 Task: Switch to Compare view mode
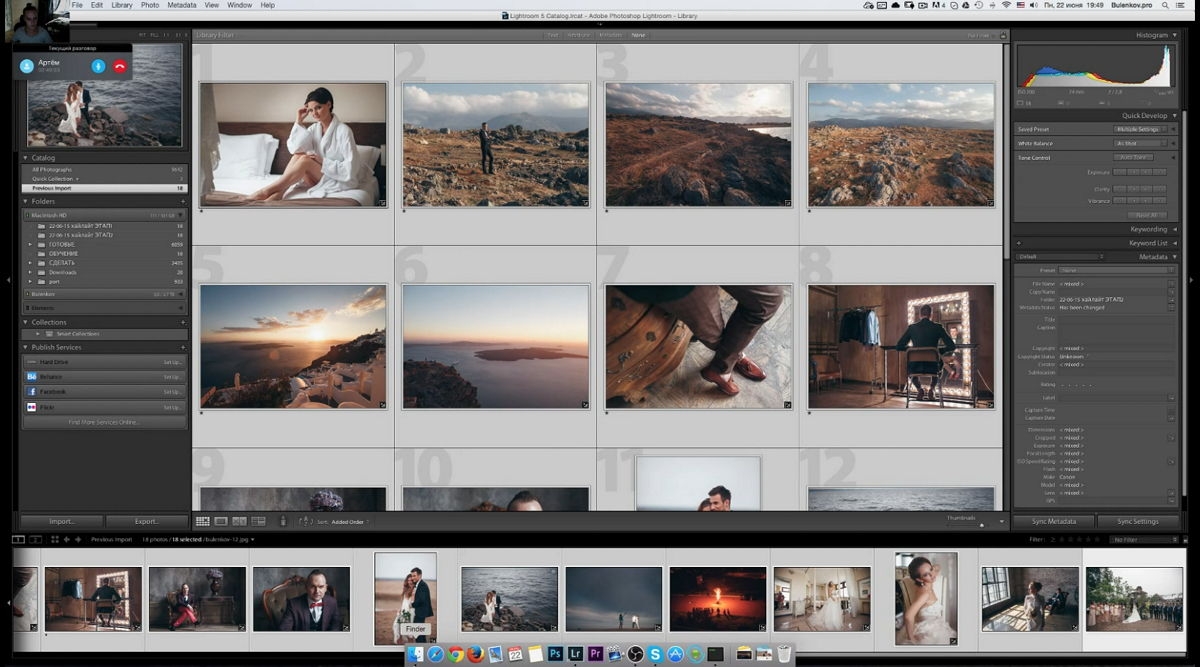point(239,521)
